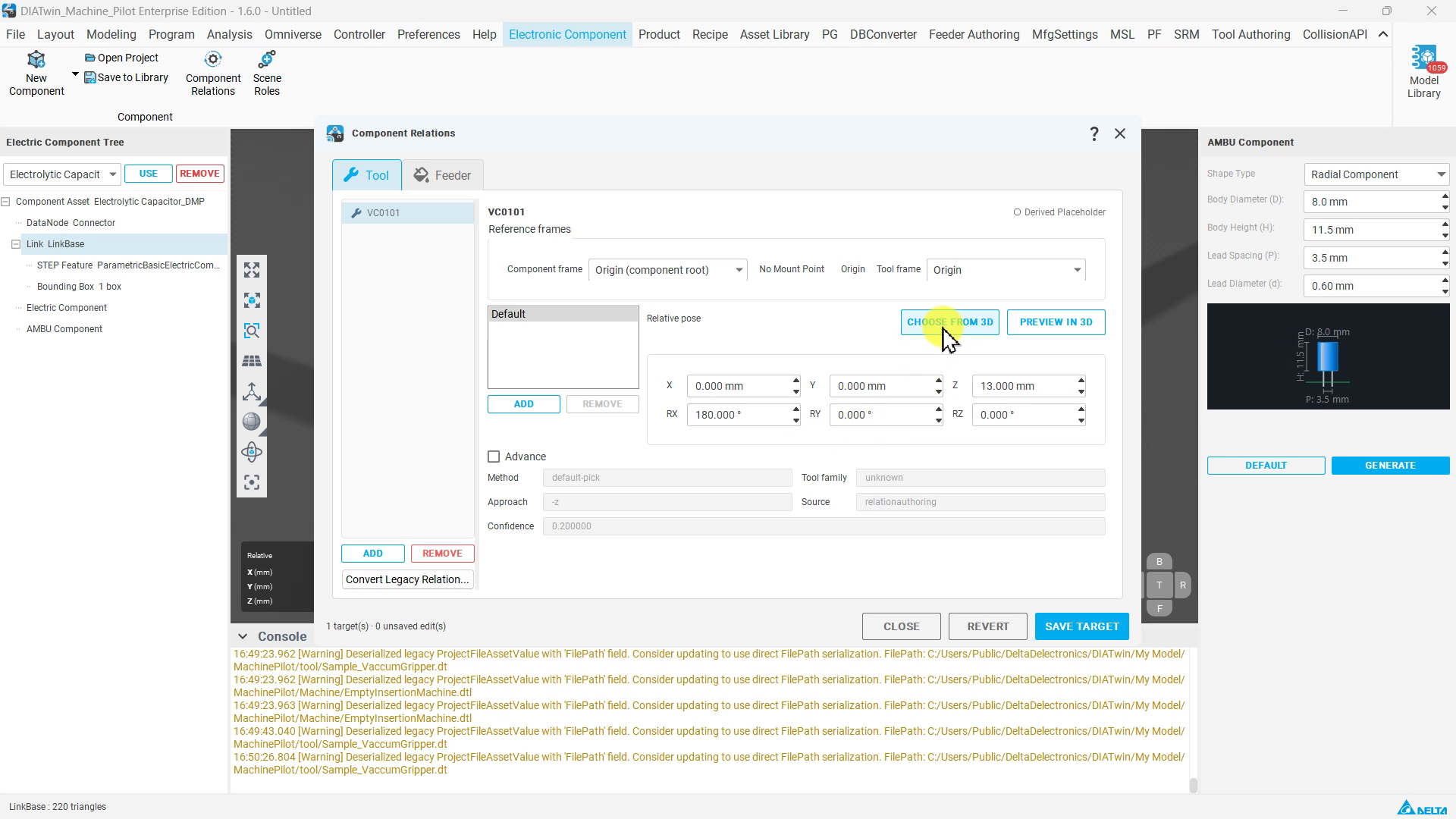Click the Save to Library disk icon
The image size is (1456, 819).
[x=89, y=77]
